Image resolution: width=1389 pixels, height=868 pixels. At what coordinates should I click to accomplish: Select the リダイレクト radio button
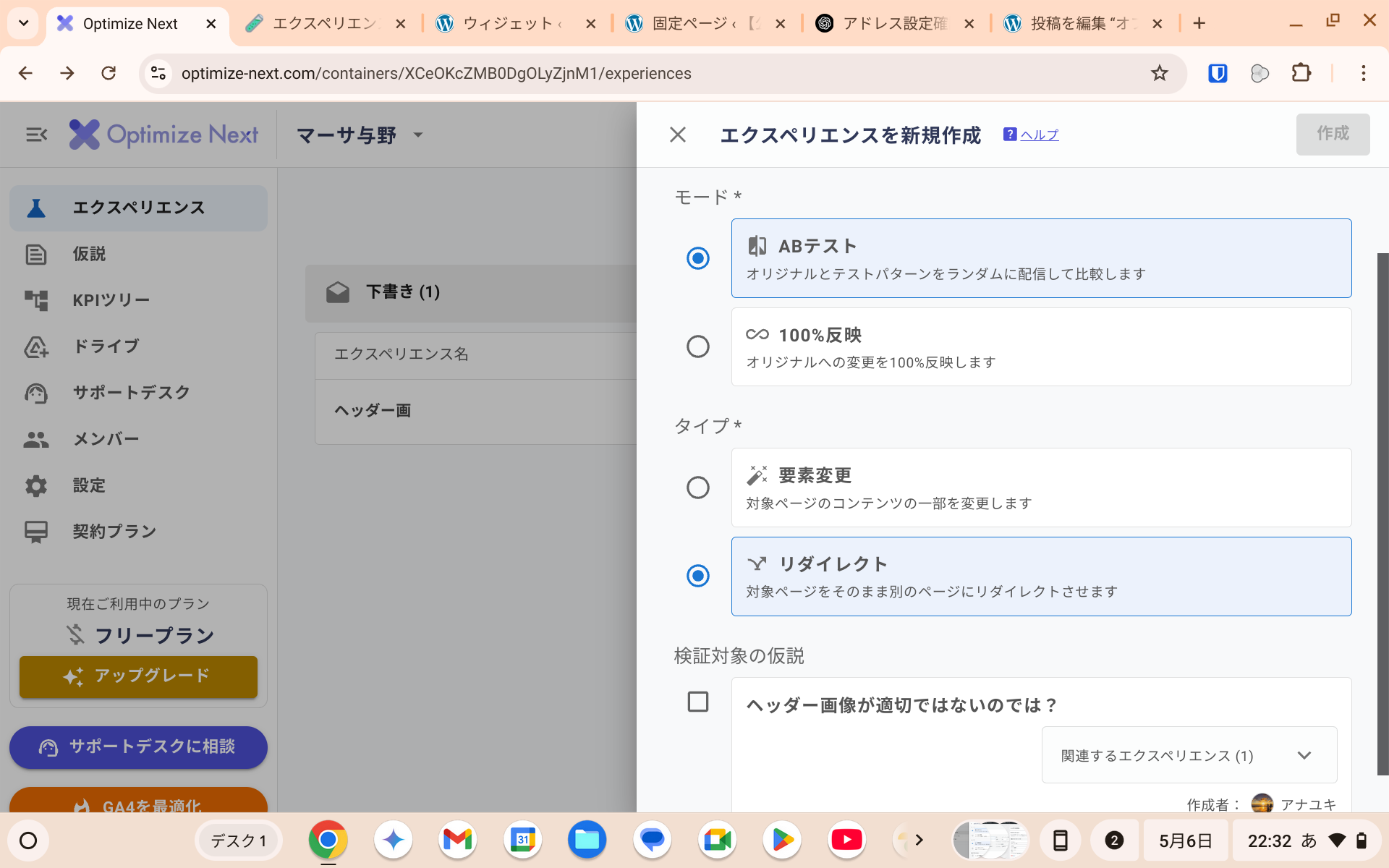698,576
